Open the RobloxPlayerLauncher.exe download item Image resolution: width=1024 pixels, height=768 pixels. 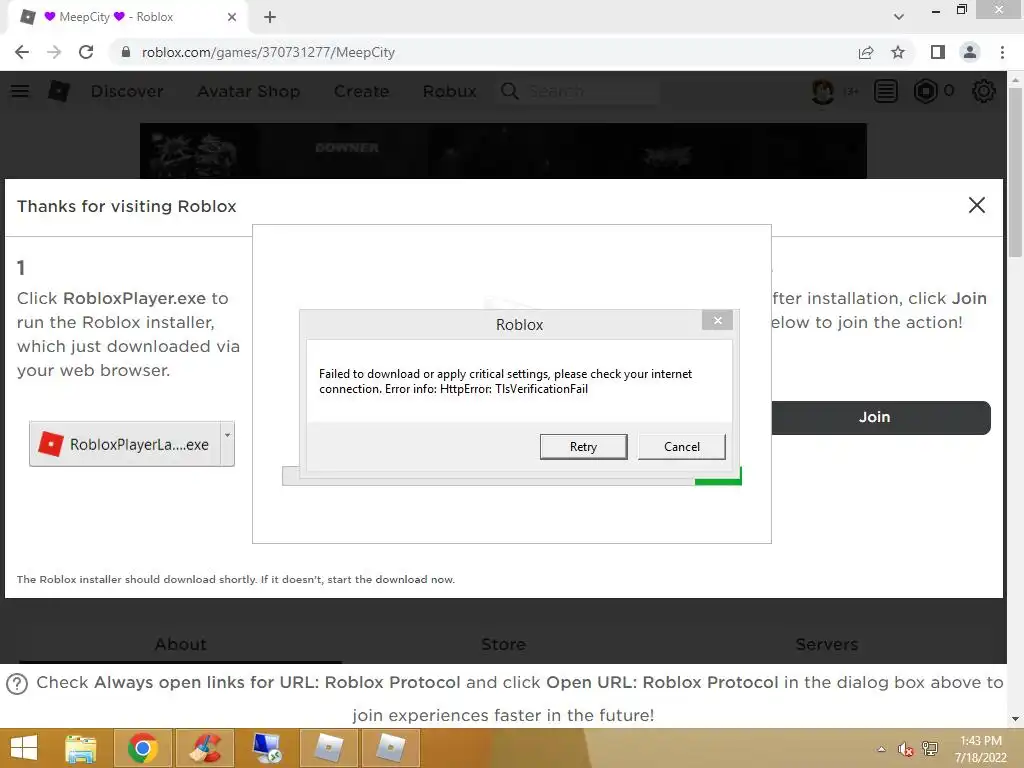pos(125,444)
